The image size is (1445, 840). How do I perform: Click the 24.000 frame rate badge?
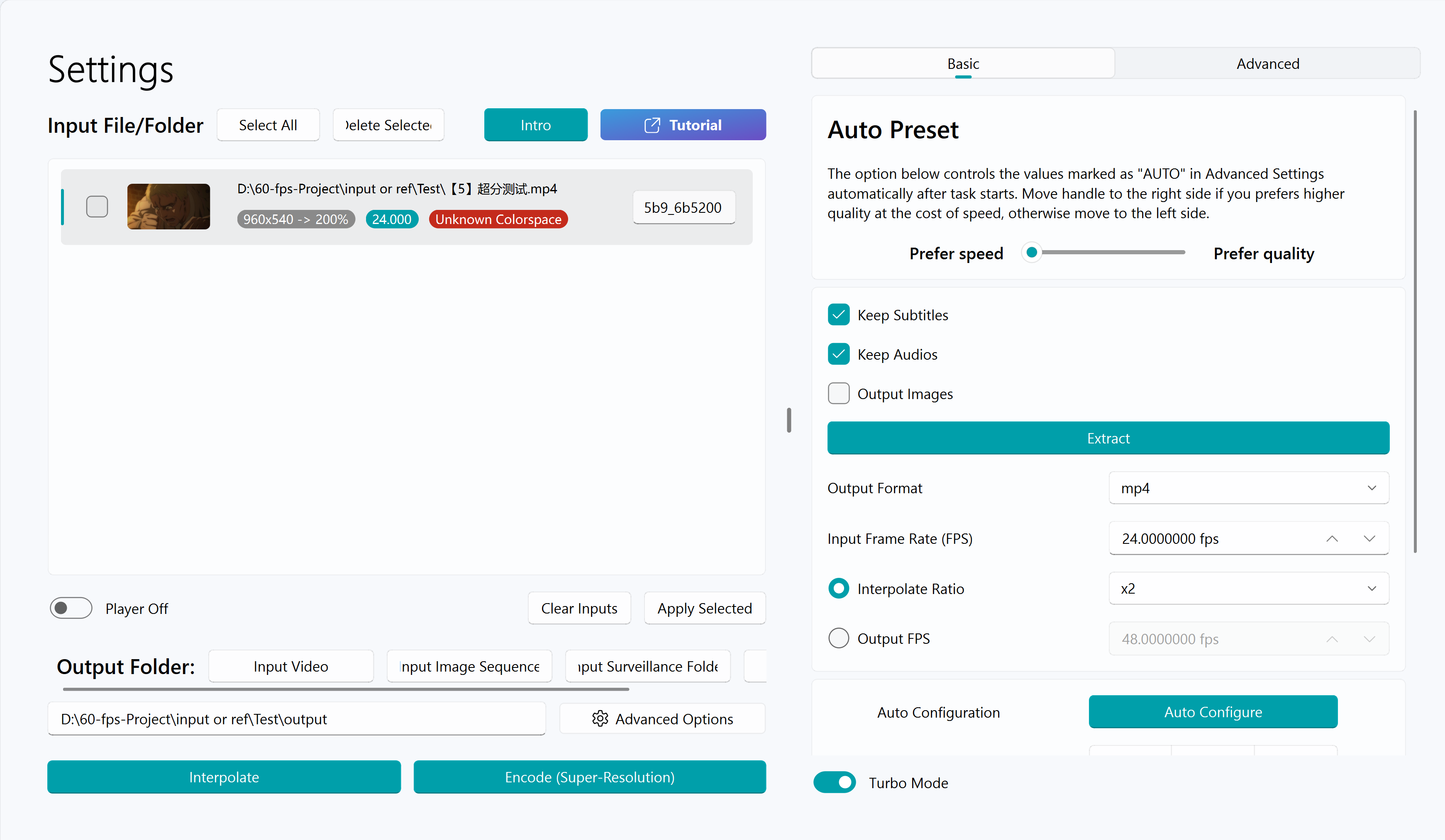[x=392, y=219]
